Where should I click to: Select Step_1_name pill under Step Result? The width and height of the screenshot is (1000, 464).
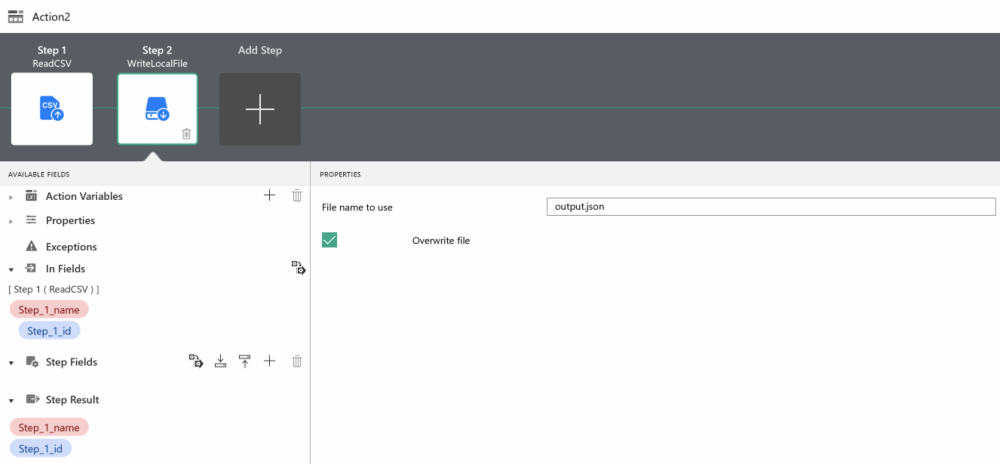point(49,428)
